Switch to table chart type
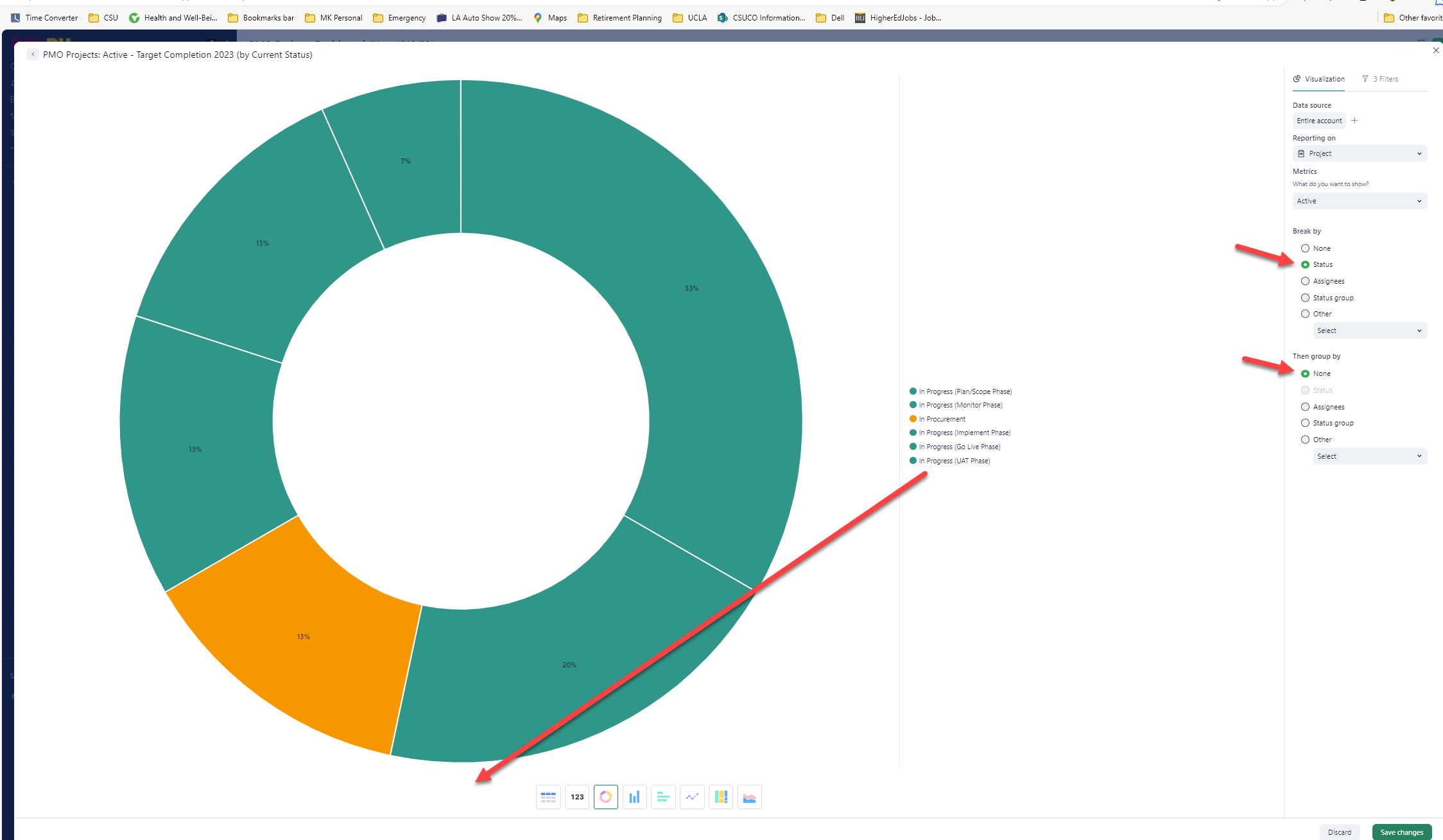The width and height of the screenshot is (1443, 840). coord(548,797)
